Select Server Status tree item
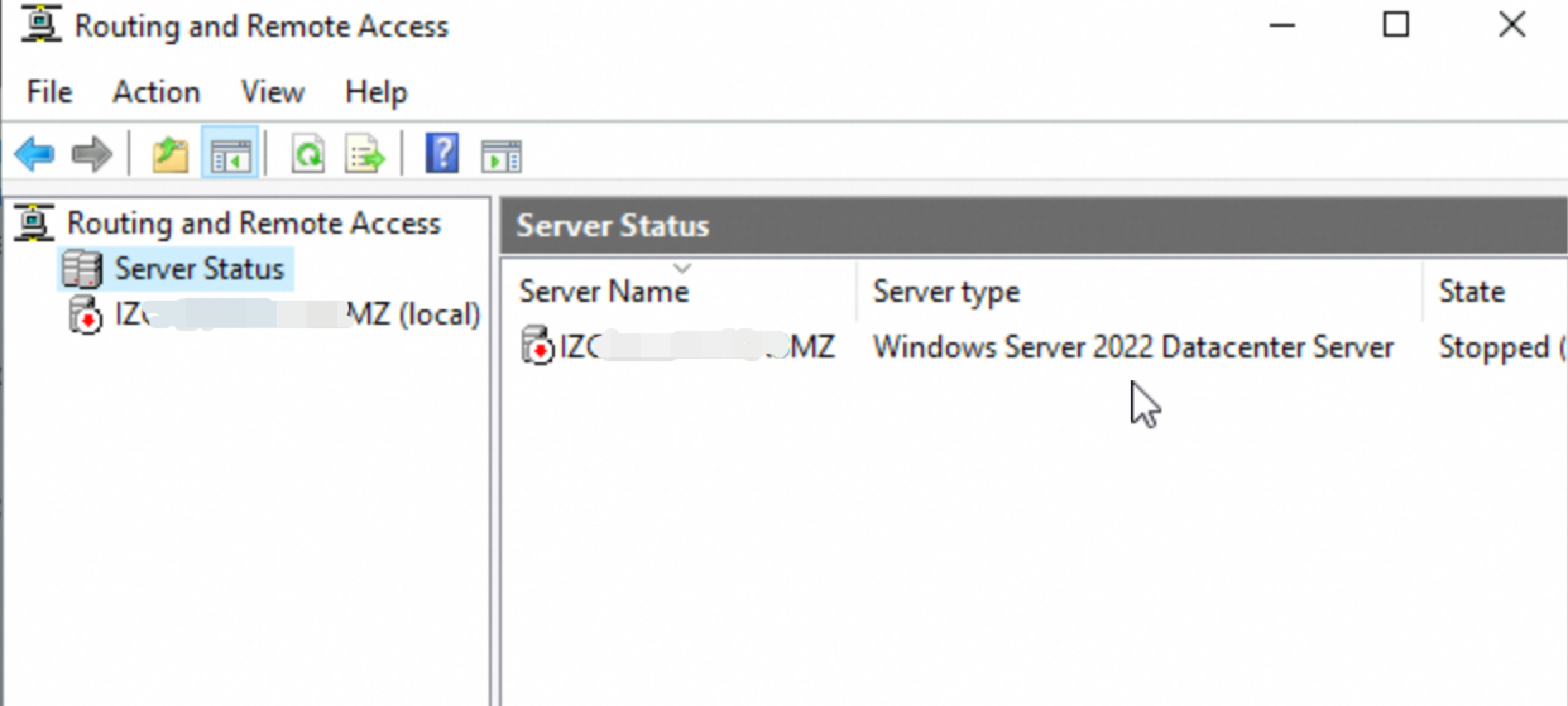Screen dimensions: 1568x706 click(x=198, y=269)
